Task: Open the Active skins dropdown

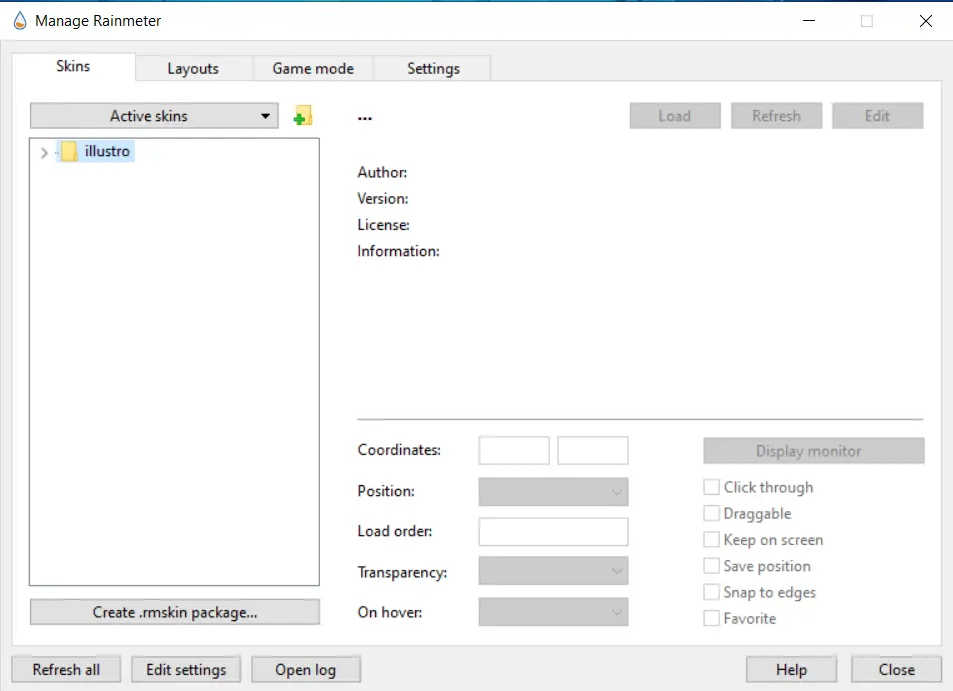Action: [x=153, y=116]
